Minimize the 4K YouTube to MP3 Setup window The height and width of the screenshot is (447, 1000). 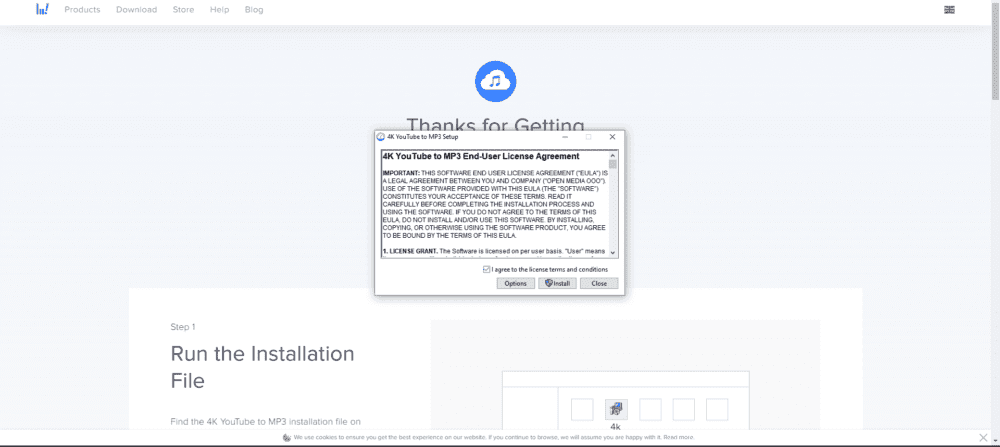click(x=566, y=137)
